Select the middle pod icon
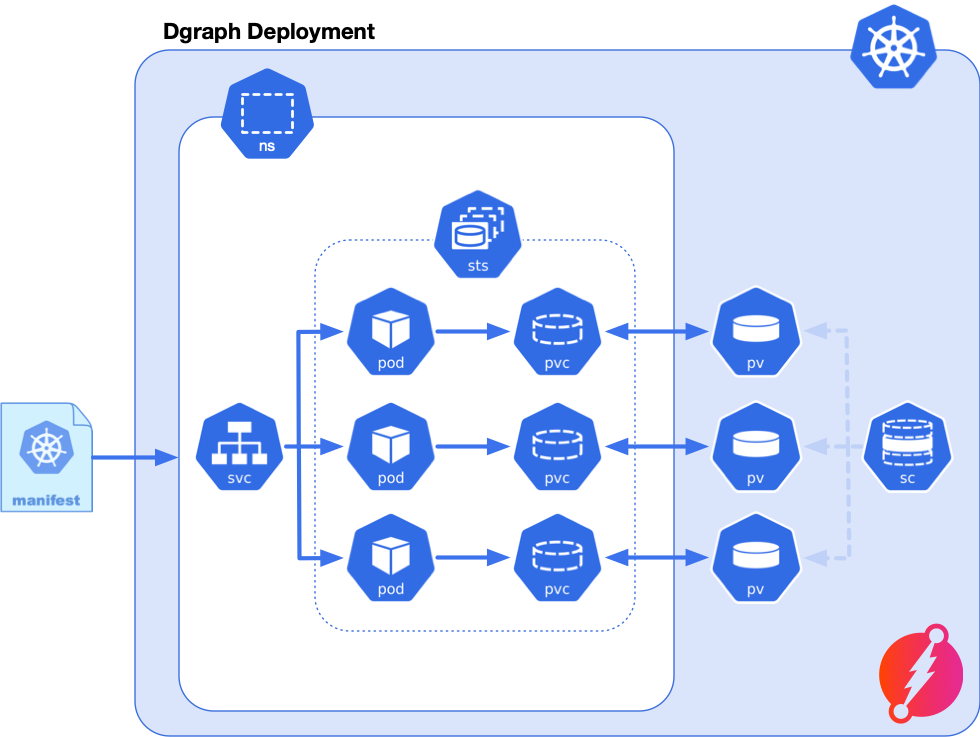980x737 pixels. pyautogui.click(x=390, y=448)
